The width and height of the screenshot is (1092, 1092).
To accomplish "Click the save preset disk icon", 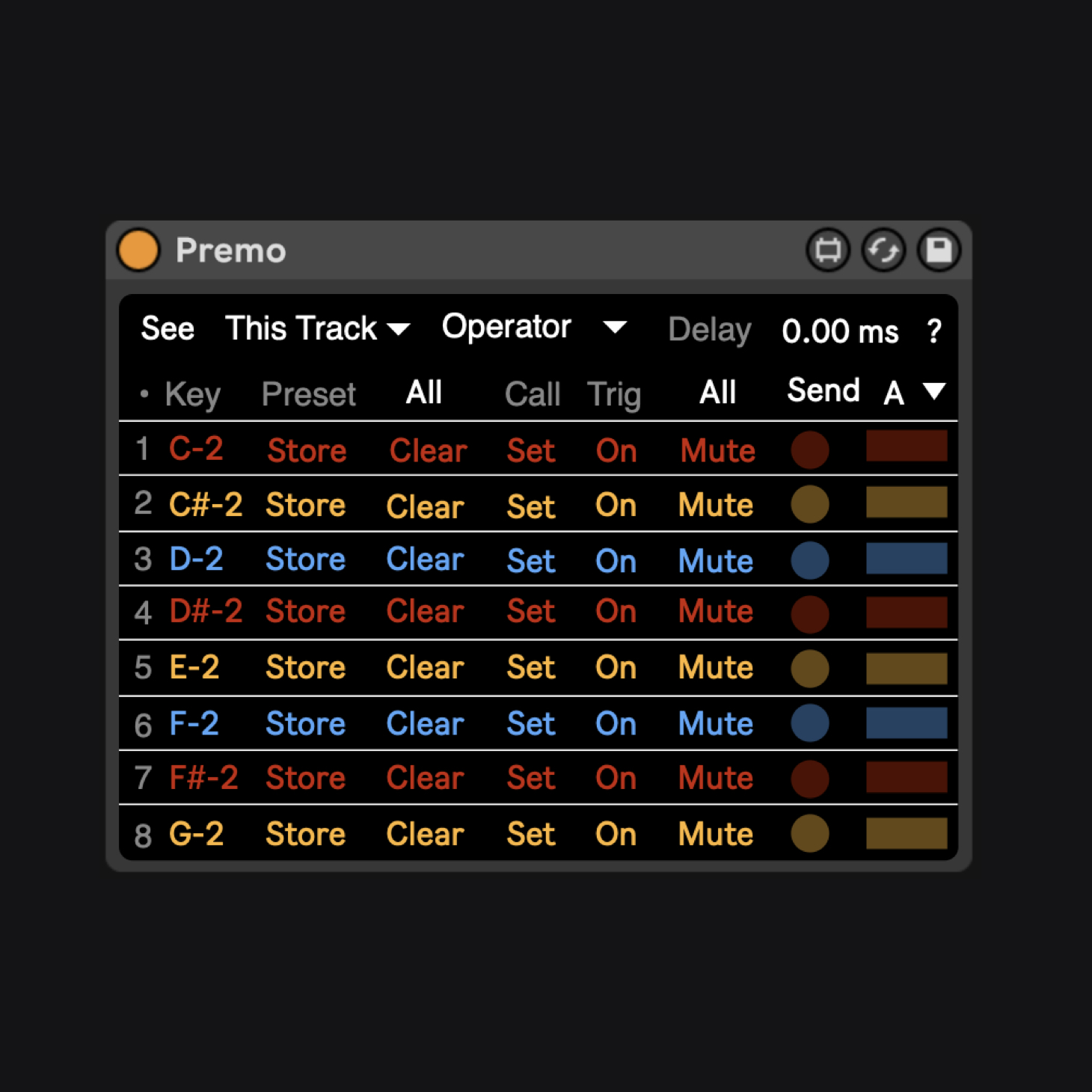I will click(939, 250).
